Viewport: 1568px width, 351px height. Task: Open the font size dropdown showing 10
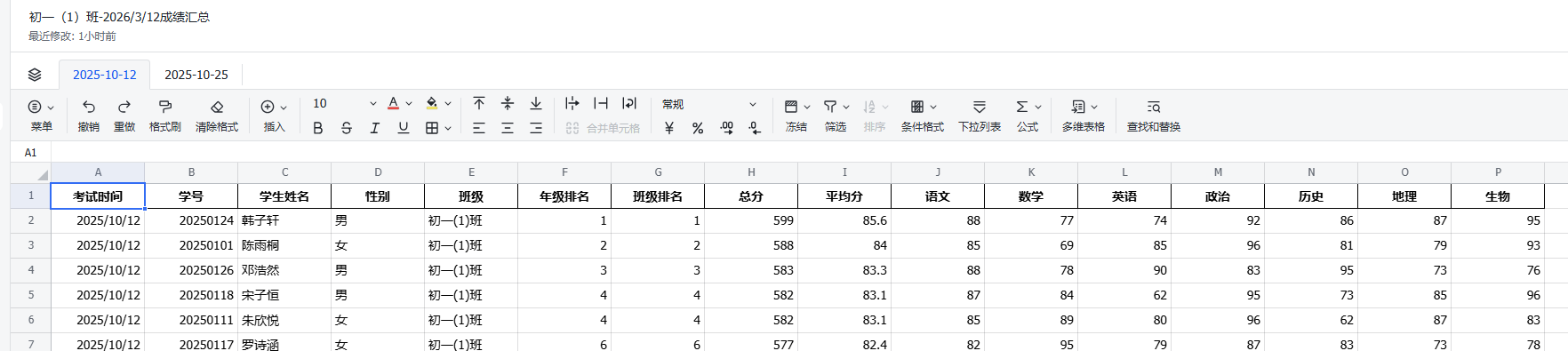(x=345, y=104)
